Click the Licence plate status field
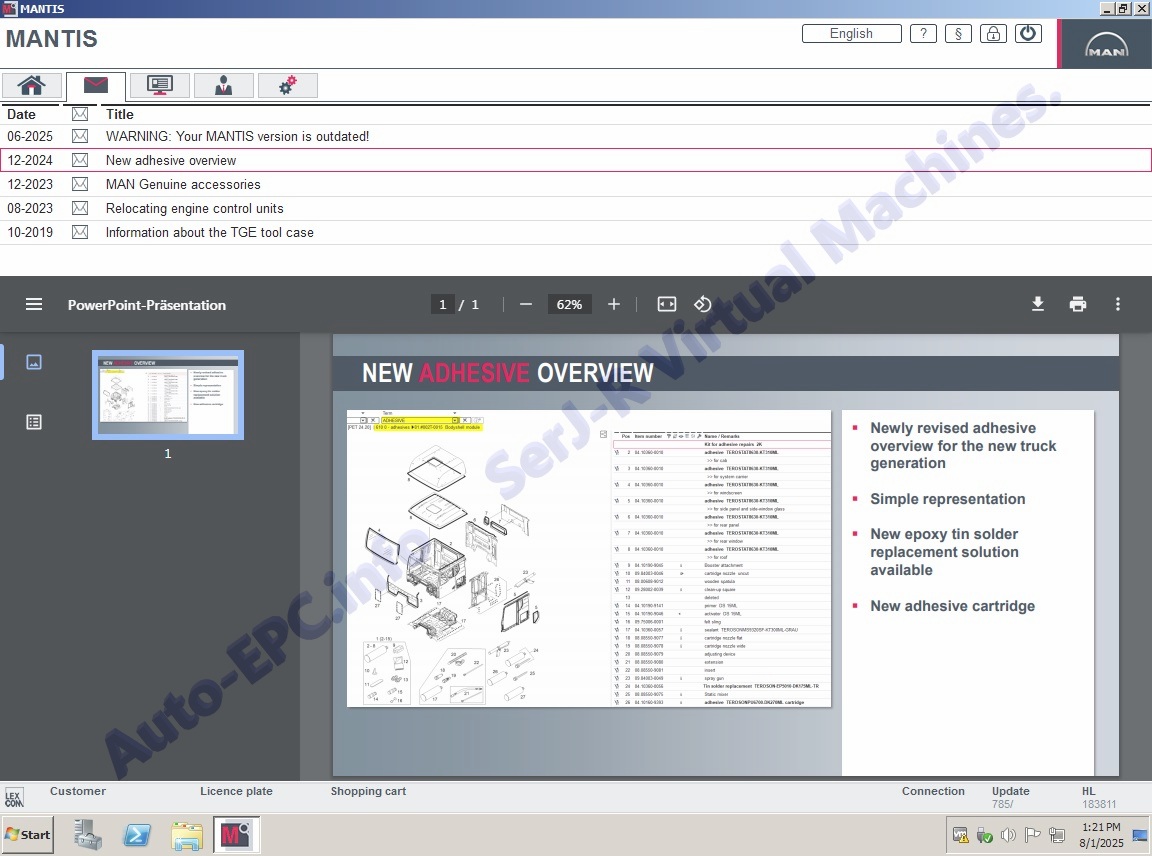 [x=237, y=791]
